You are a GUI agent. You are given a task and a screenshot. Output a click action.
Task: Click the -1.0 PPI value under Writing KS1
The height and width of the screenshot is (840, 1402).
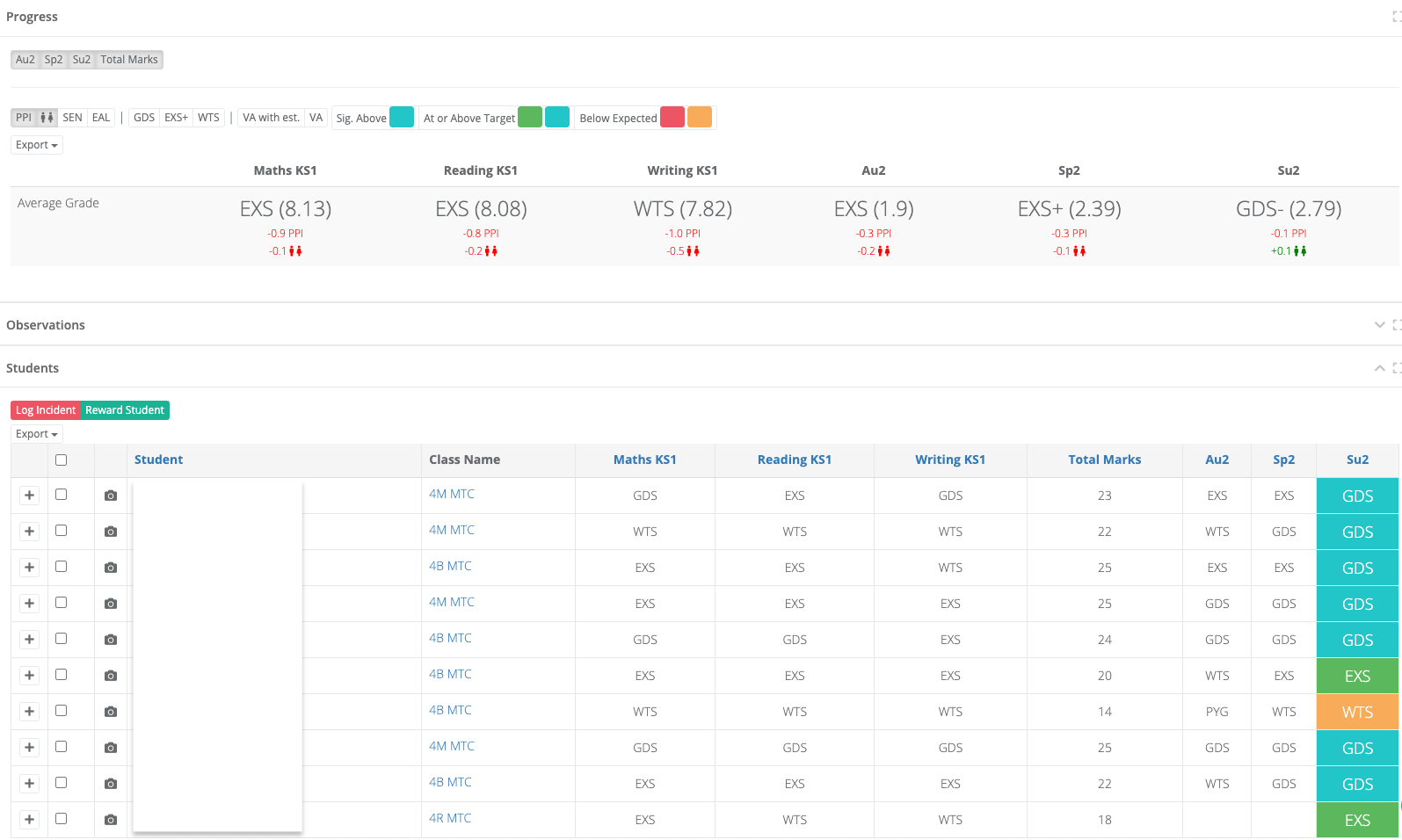coord(683,234)
